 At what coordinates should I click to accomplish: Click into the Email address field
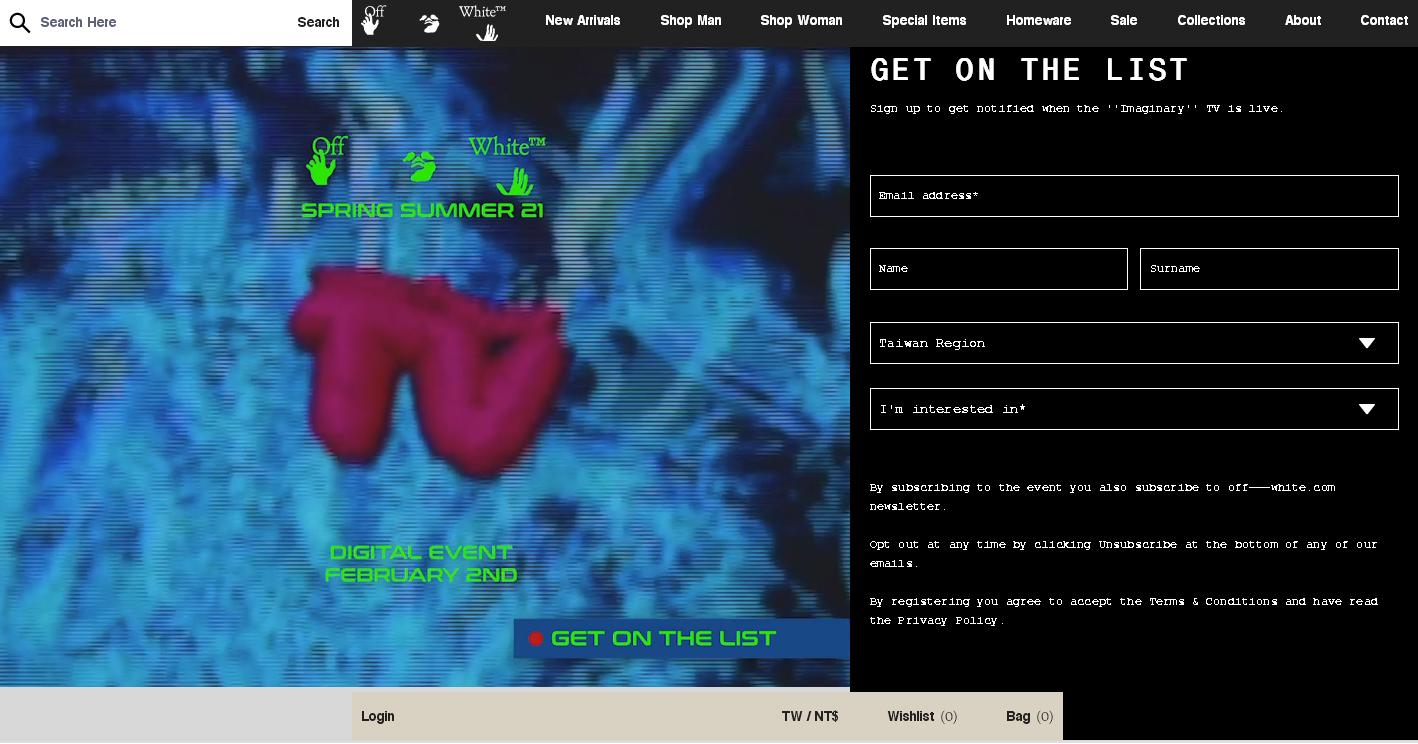[1134, 196]
